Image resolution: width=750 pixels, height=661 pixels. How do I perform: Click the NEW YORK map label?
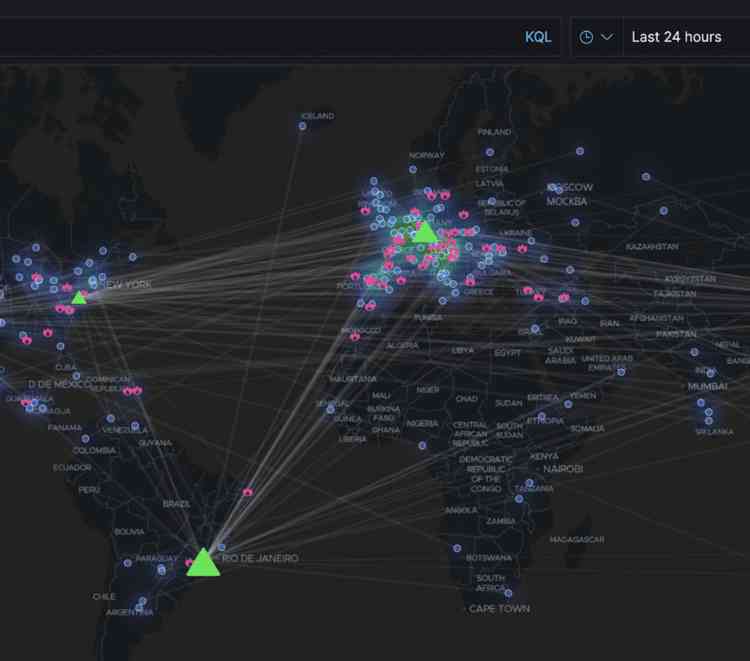coord(127,285)
